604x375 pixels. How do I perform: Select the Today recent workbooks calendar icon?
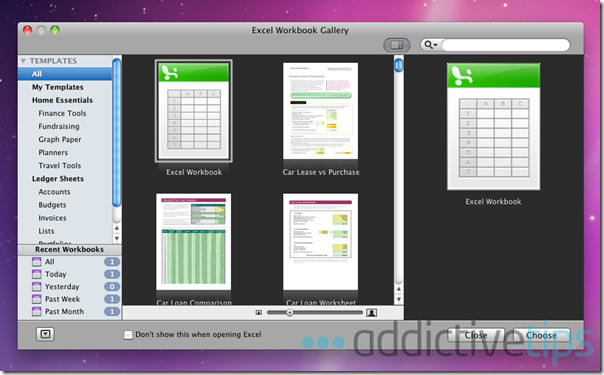tap(37, 274)
